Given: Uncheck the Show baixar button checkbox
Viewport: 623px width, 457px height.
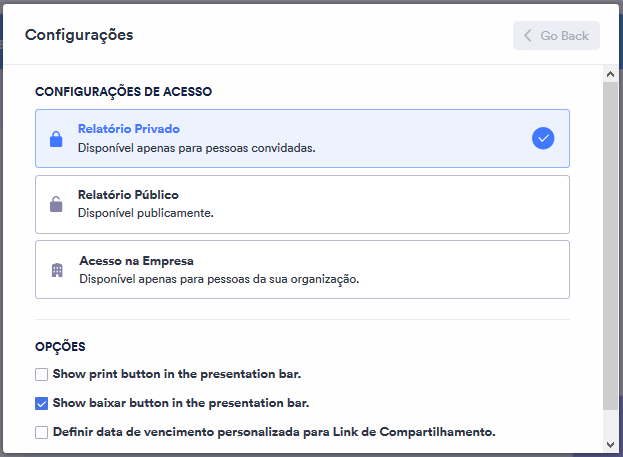Looking at the screenshot, I should 42,404.
